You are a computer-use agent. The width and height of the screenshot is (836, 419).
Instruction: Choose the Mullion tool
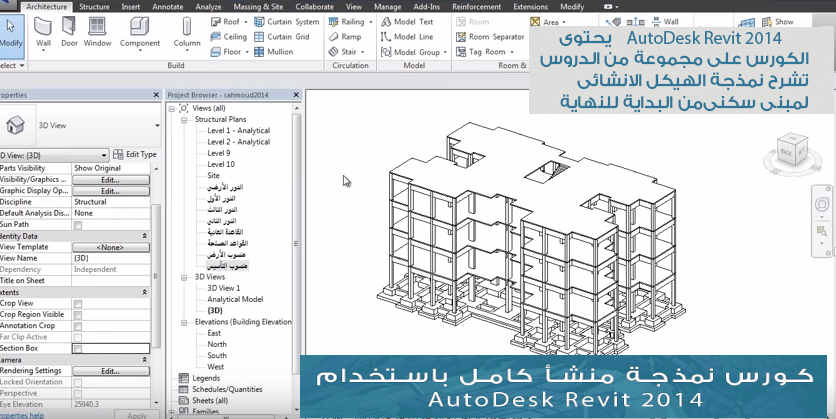(x=274, y=52)
